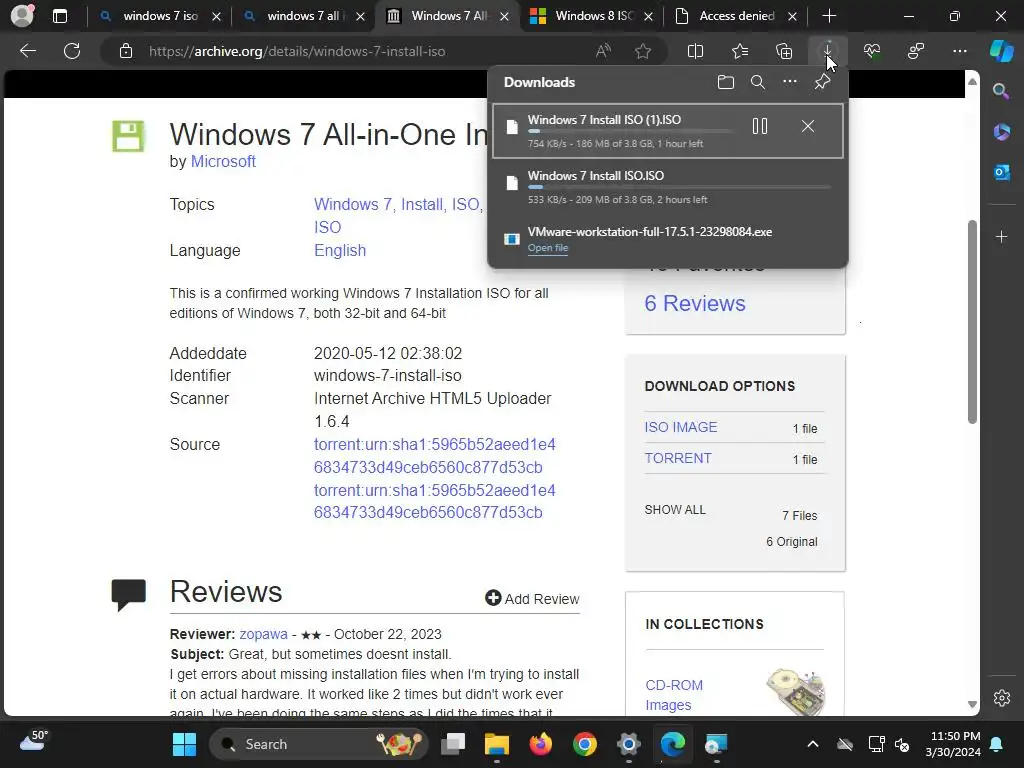Click Windows 7 Install ISO (1) progress bar
Viewport: 1024px width, 768px height.
(630, 131)
